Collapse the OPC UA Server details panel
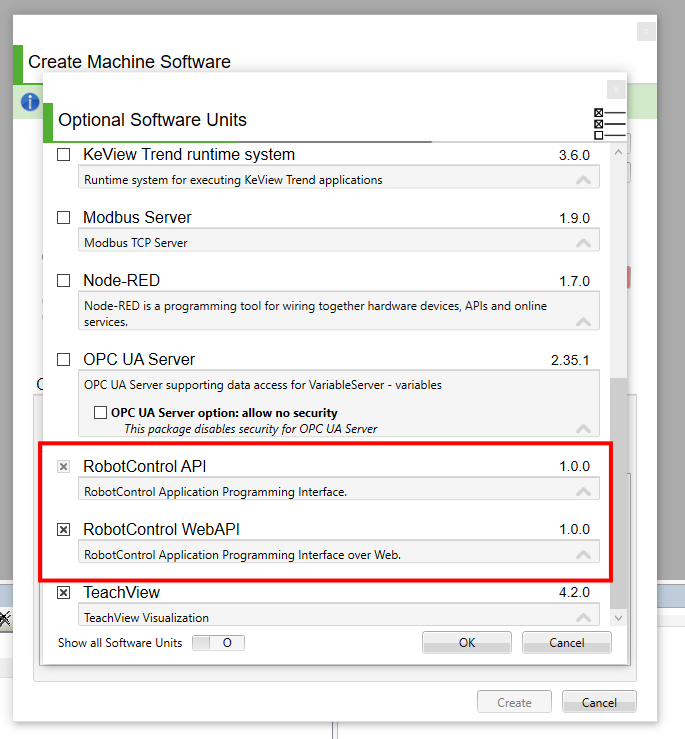The image size is (685, 739). pyautogui.click(x=583, y=429)
